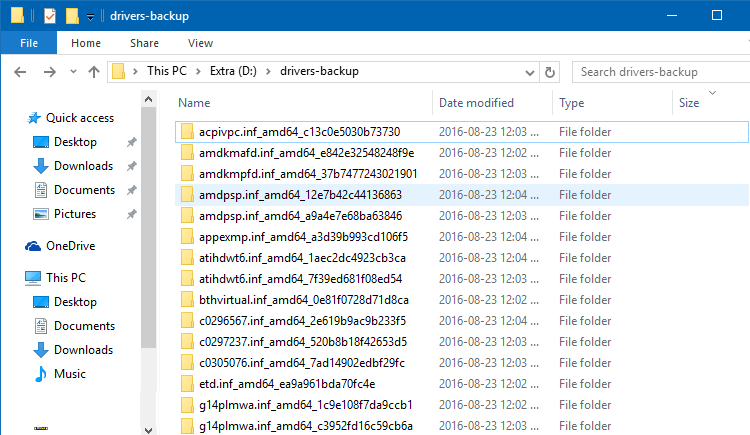Click pin icon next to Pictures
The width and height of the screenshot is (750, 435).
(132, 214)
